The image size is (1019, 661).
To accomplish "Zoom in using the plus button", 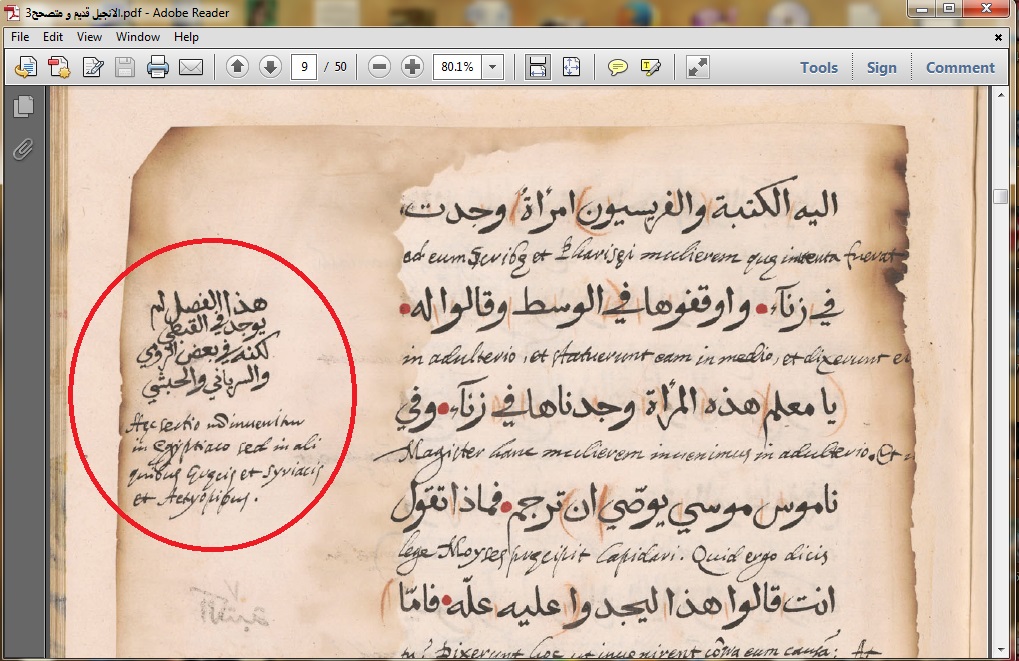I will [412, 67].
